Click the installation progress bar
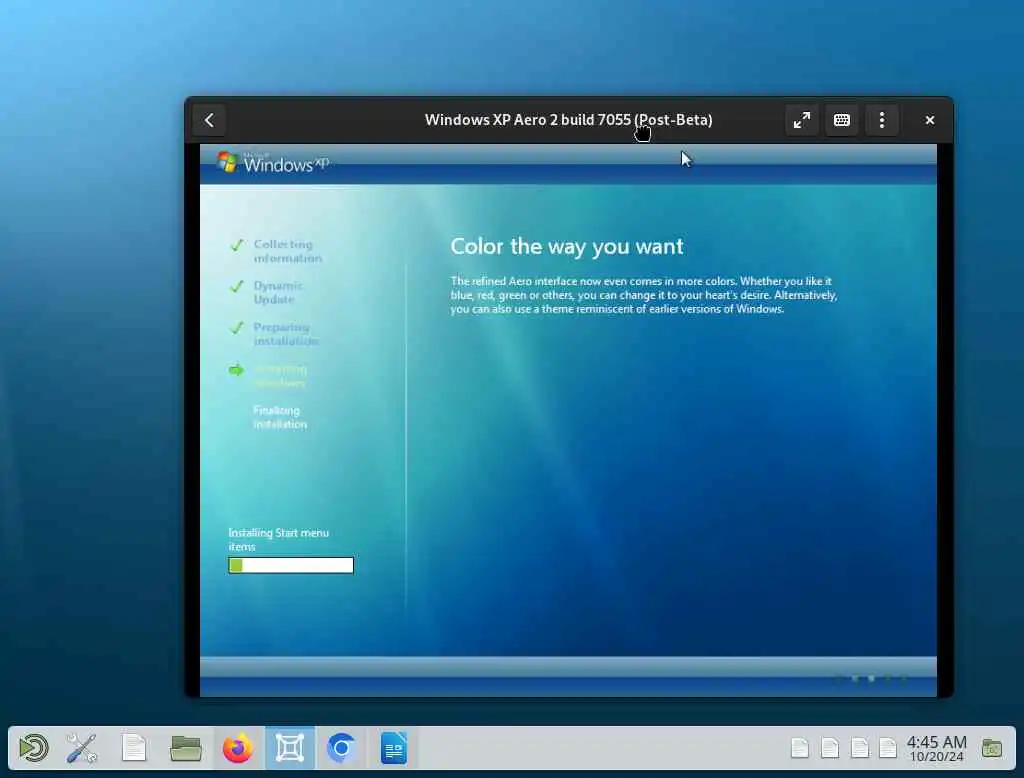 tap(291, 565)
